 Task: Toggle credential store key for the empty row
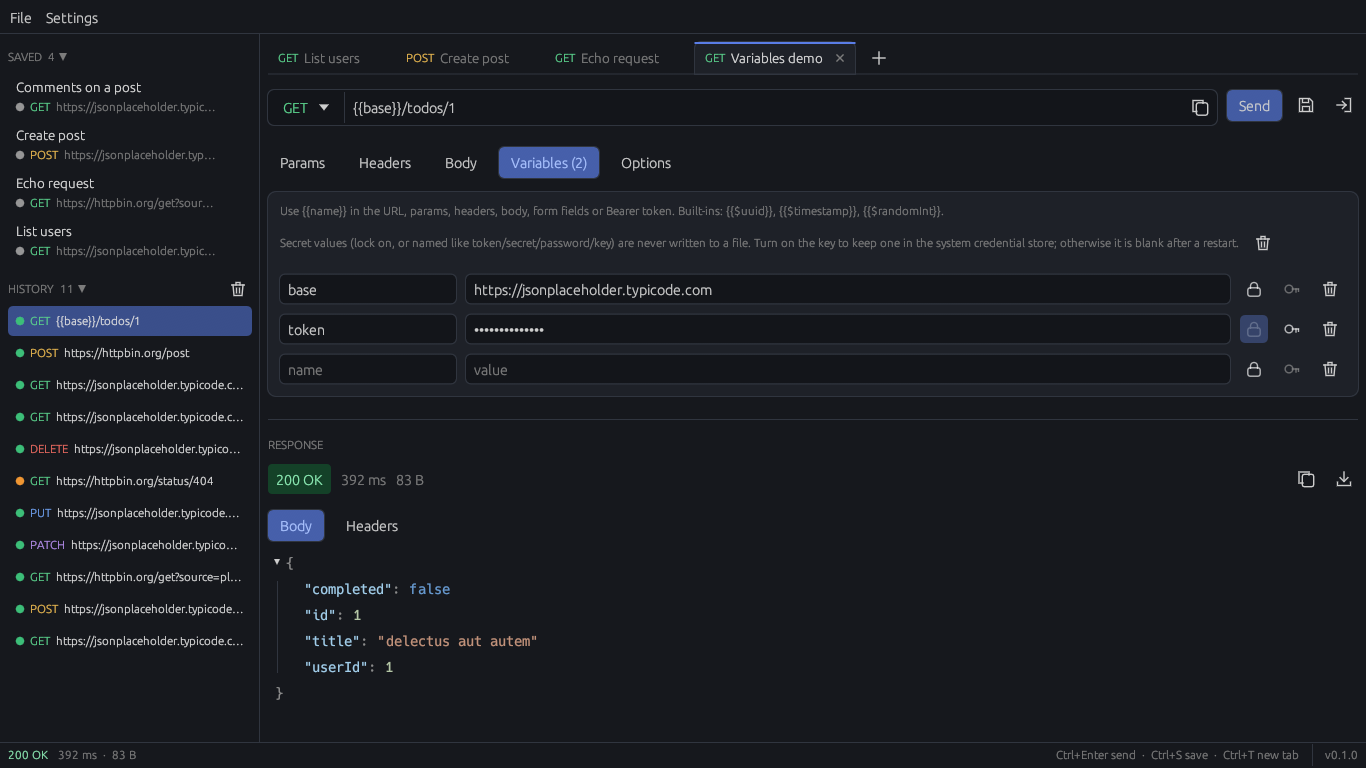(x=1292, y=369)
